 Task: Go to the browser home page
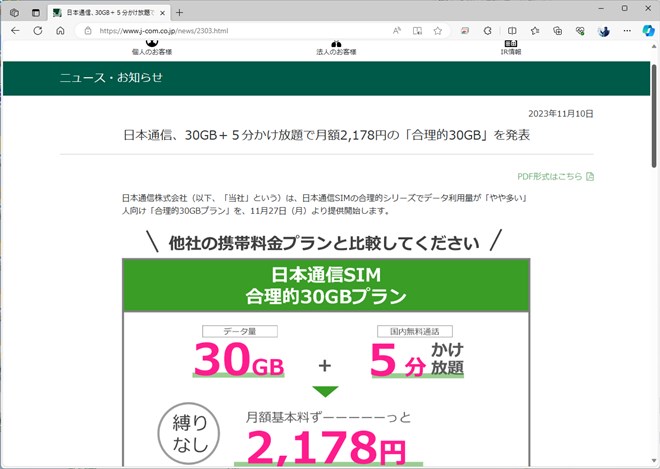tap(60, 31)
